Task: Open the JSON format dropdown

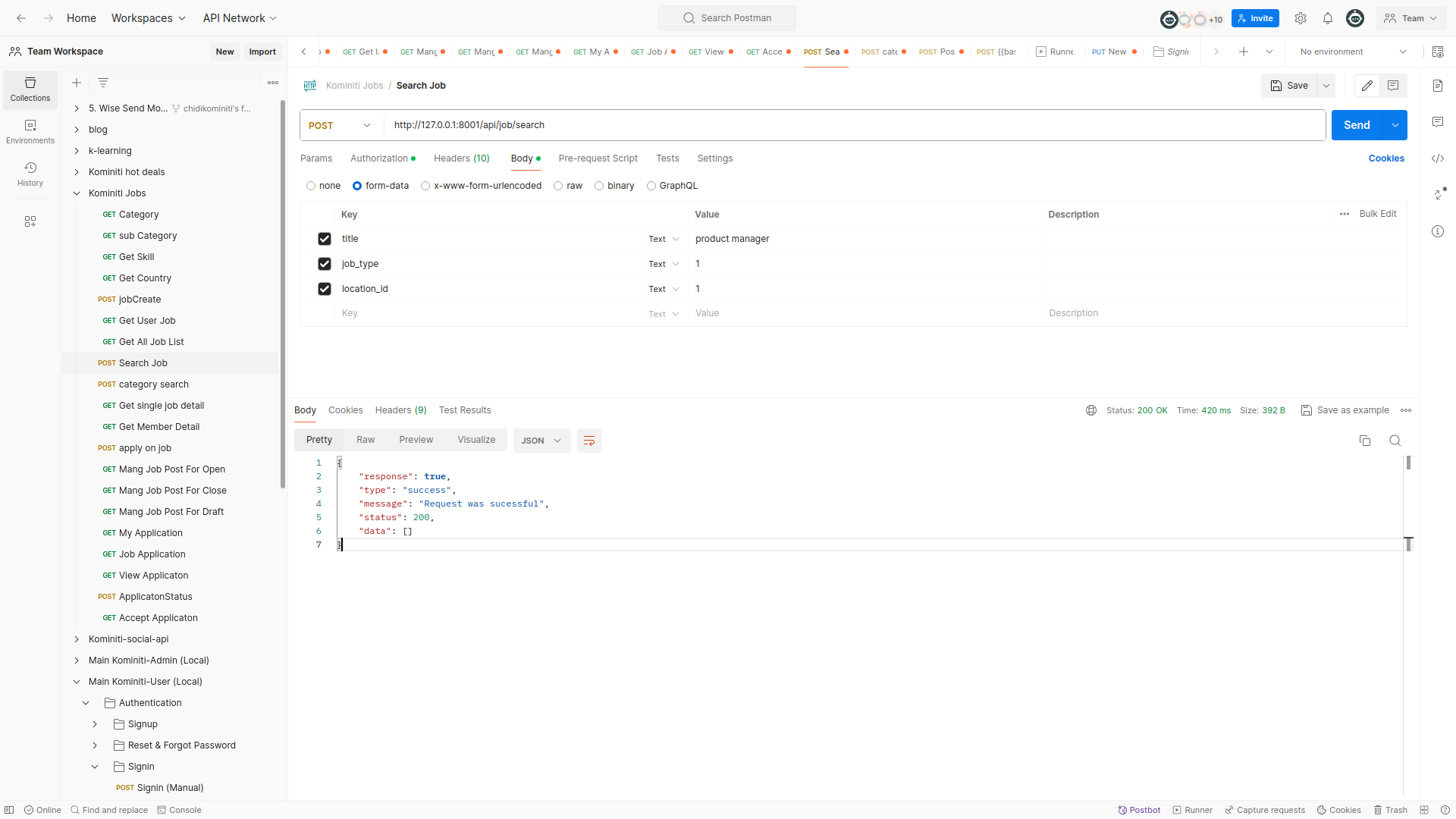Action: (541, 441)
